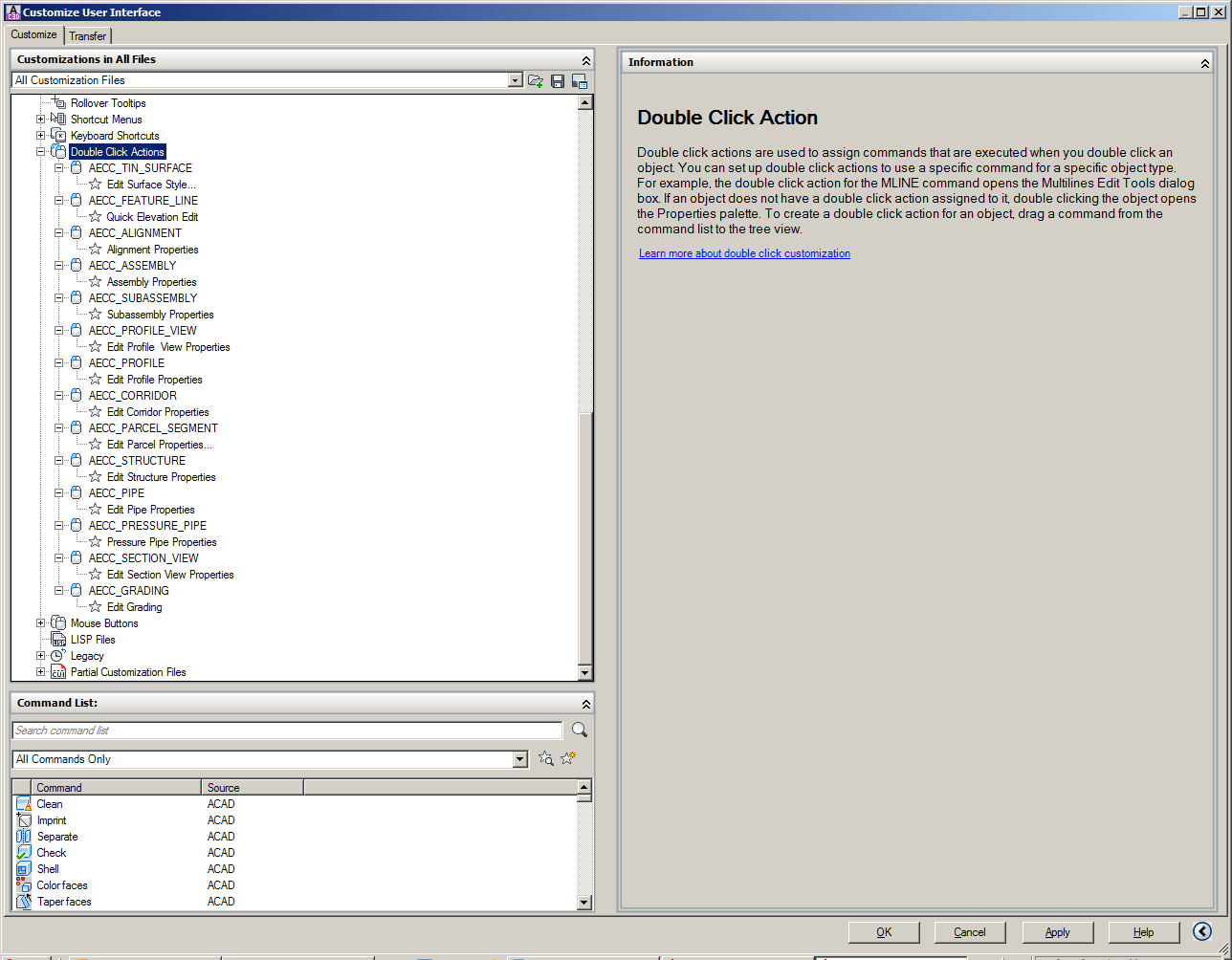1232x960 pixels.
Task: Sort by the Source column header
Action: tap(253, 788)
